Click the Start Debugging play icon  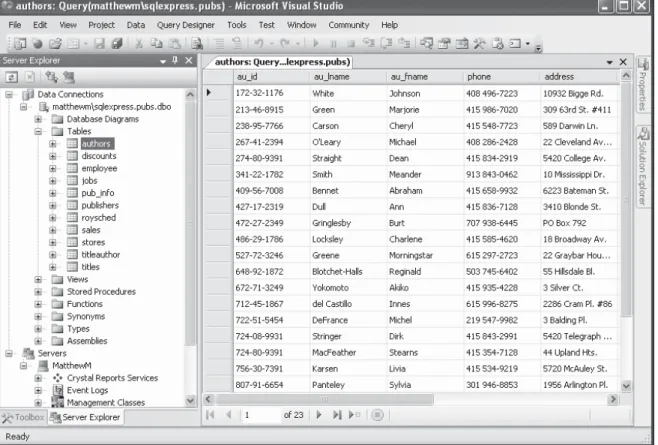click(316, 43)
